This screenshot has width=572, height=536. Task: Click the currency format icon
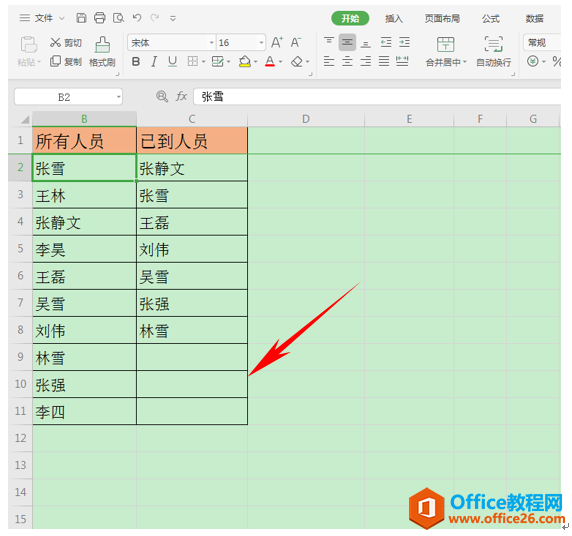(532, 61)
